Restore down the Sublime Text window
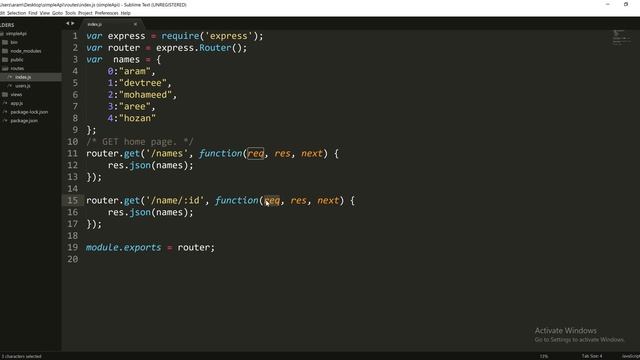 click(626, 4)
